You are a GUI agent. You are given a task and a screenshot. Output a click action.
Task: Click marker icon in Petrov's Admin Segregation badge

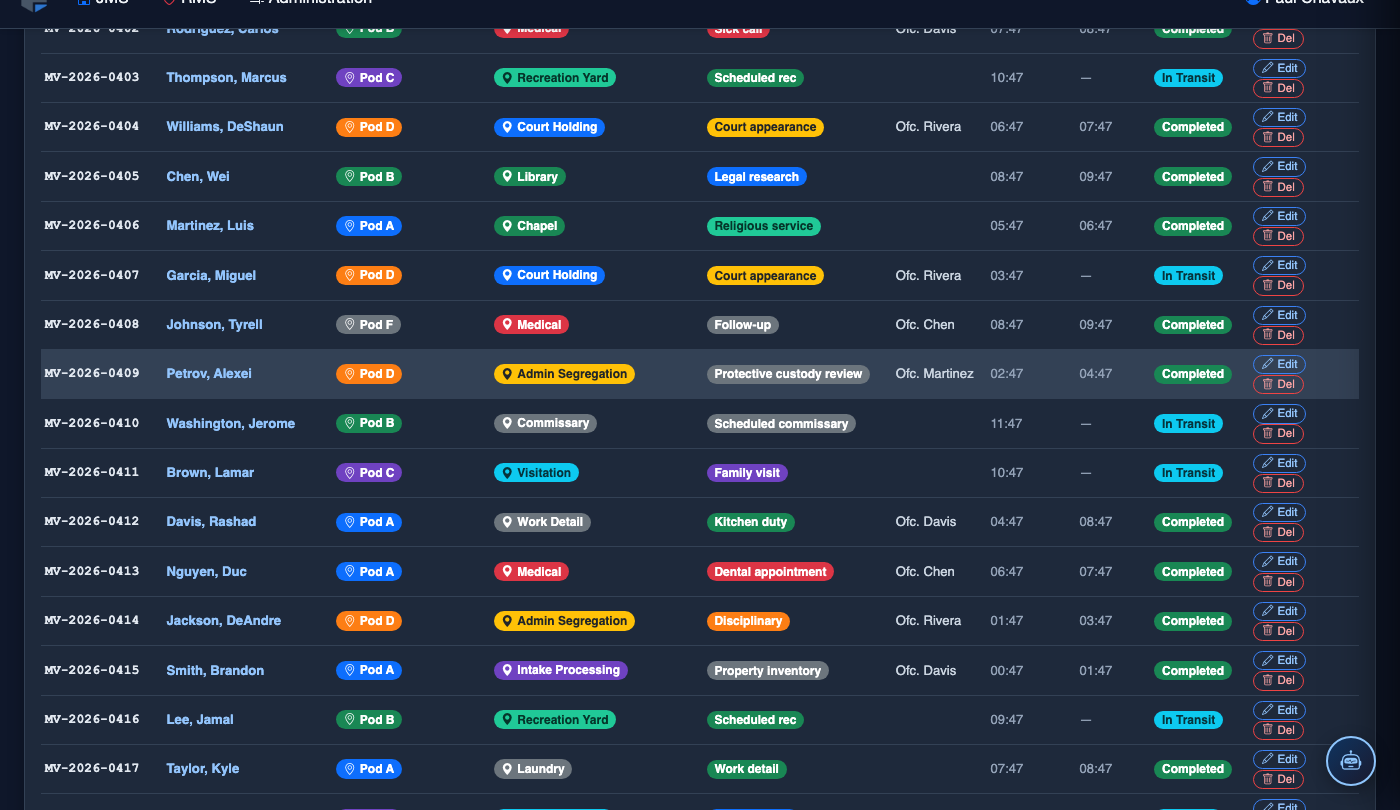click(507, 374)
